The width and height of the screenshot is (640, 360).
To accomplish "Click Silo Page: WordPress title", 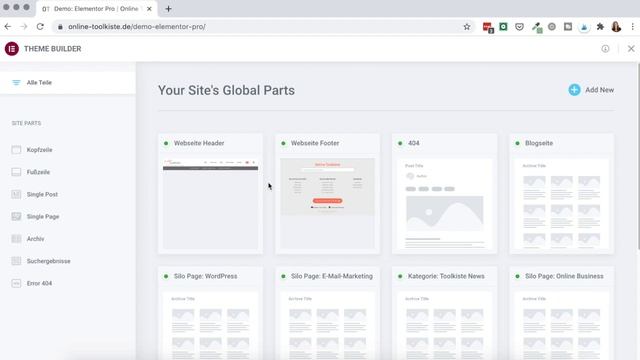I will click(x=205, y=276).
